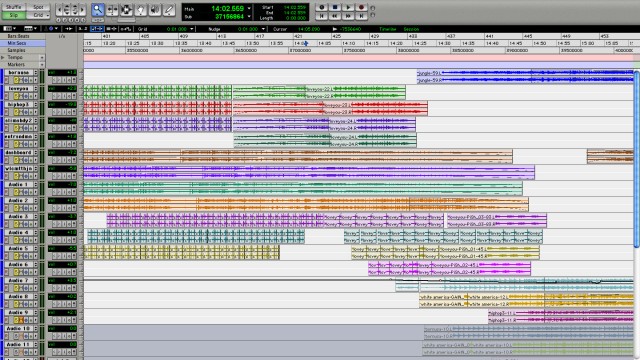Click the Session label in black bar

click(x=411, y=29)
